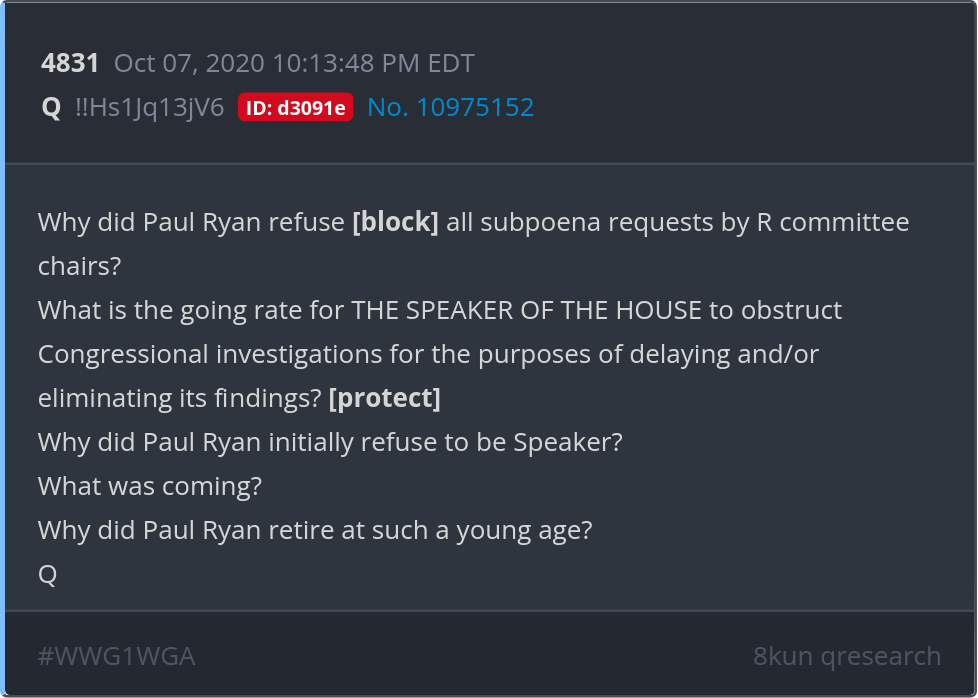Click the 8kun qresearch board label

(x=846, y=656)
